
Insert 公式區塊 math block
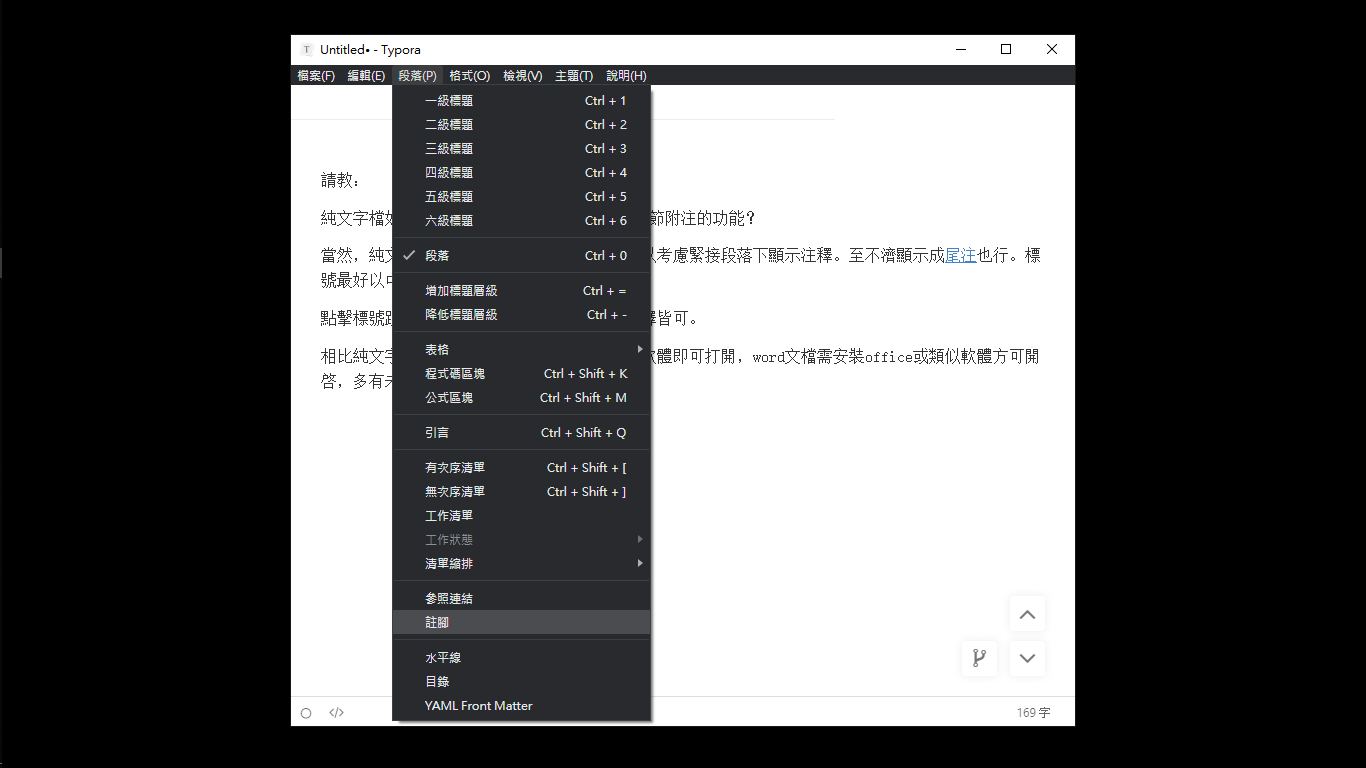coord(521,398)
